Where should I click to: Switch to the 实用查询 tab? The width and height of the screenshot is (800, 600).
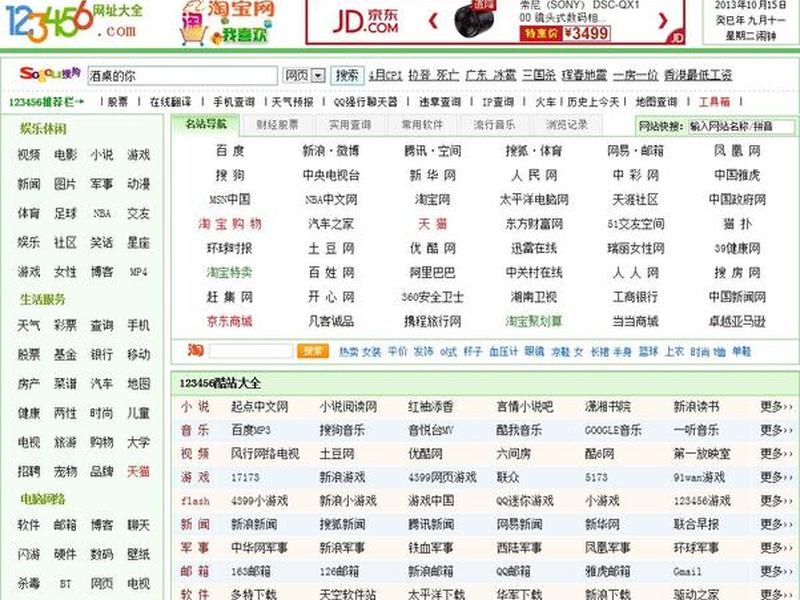pyautogui.click(x=349, y=124)
